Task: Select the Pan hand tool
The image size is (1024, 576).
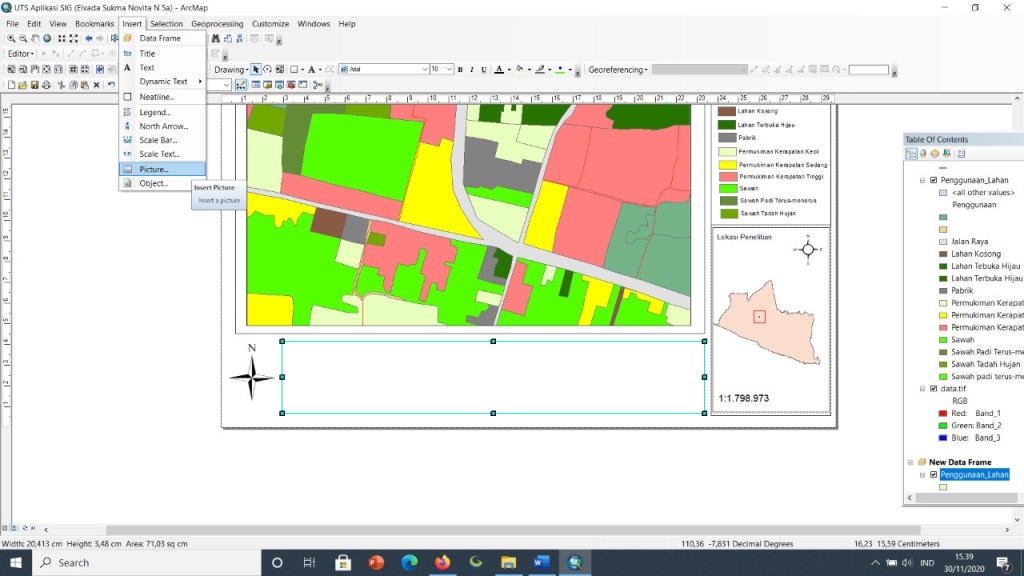Action: coord(35,39)
